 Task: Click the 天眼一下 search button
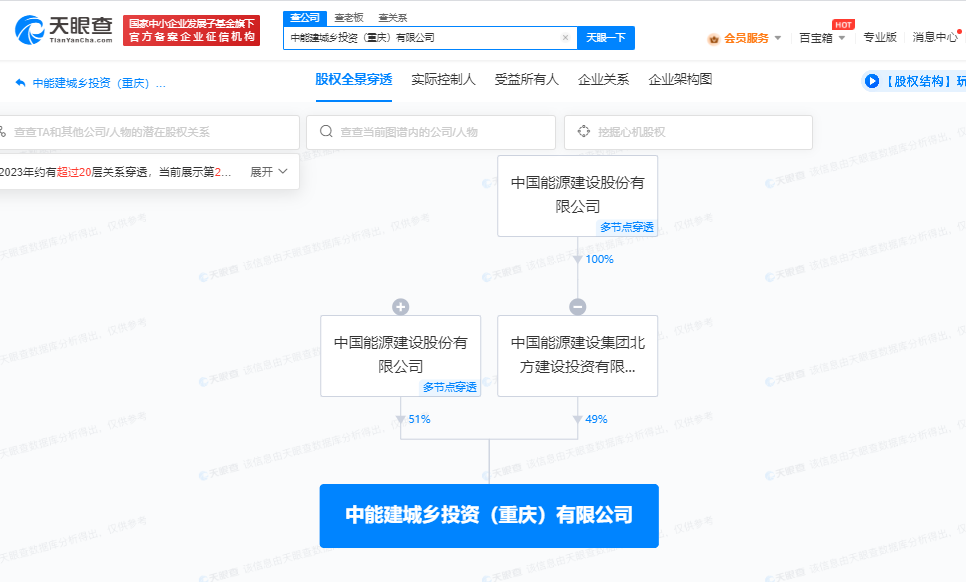pyautogui.click(x=606, y=38)
